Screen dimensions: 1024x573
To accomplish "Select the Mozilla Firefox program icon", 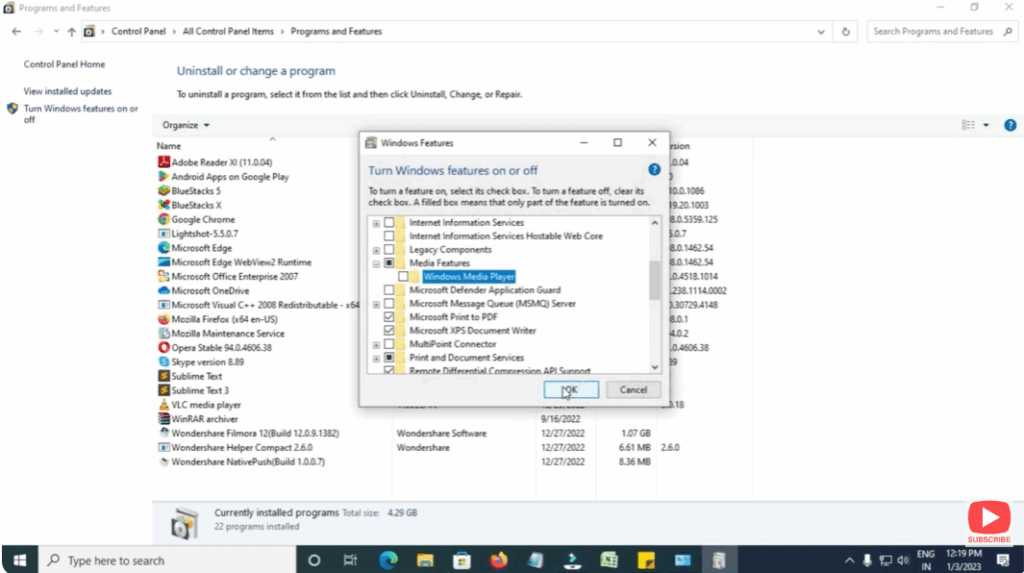I will pos(164,319).
